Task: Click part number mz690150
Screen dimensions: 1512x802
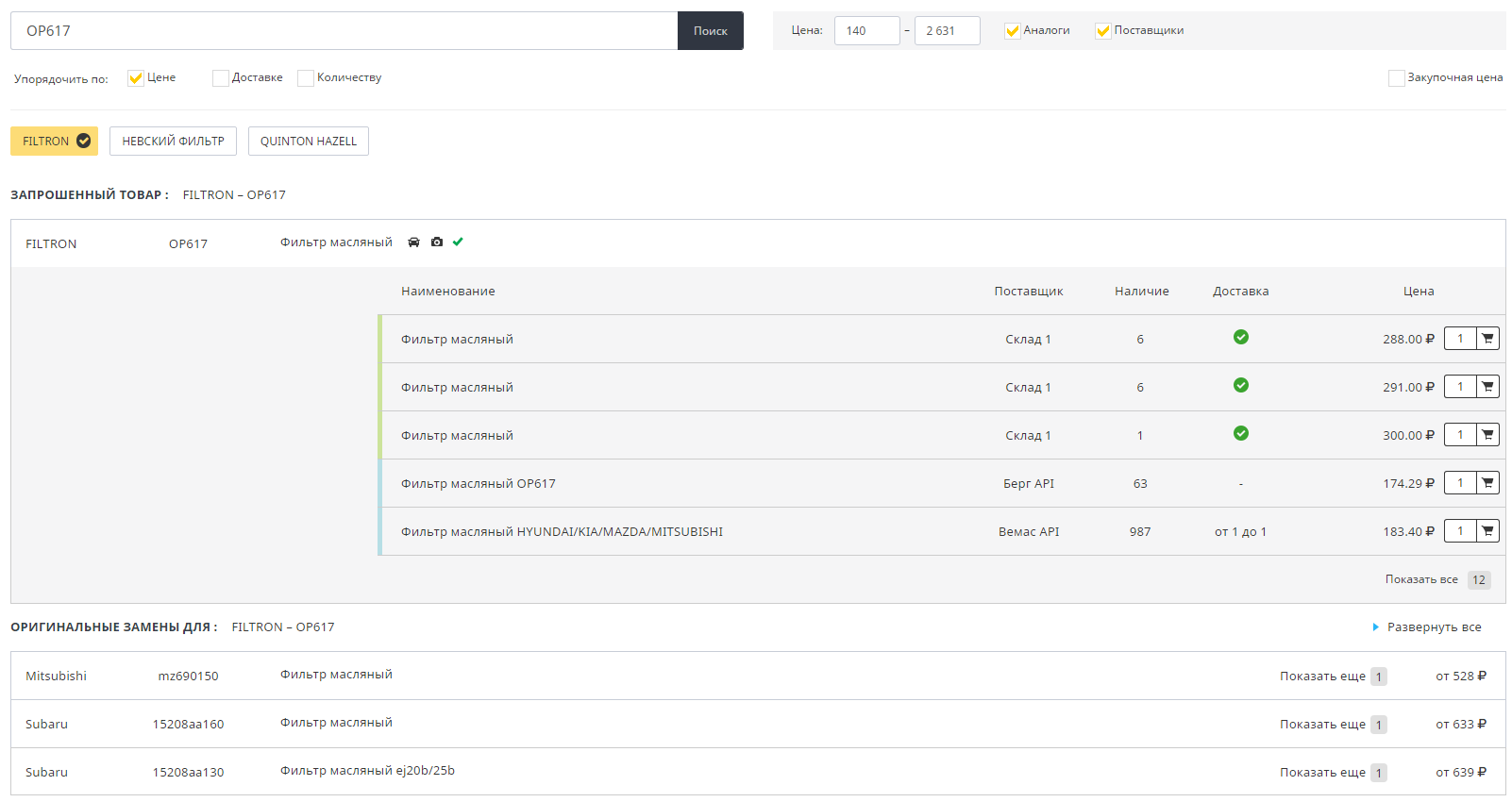Action: click(x=188, y=677)
